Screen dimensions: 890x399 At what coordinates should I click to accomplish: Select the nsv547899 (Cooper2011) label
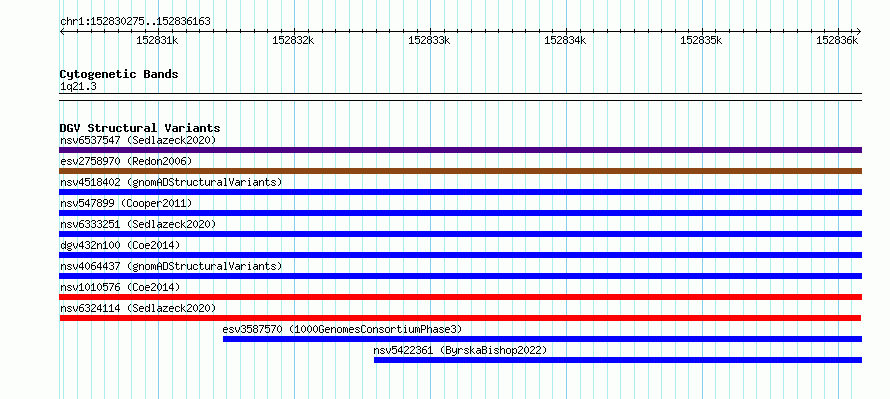126,203
